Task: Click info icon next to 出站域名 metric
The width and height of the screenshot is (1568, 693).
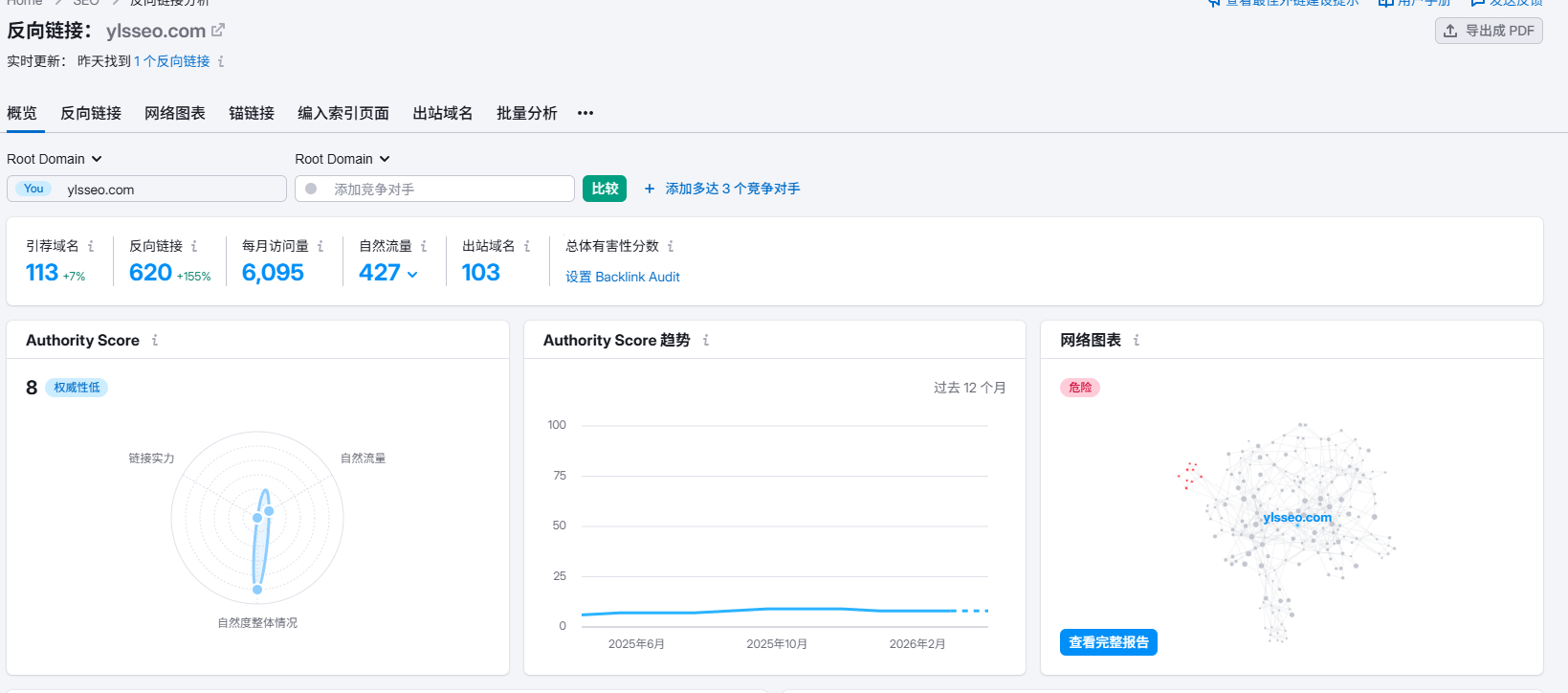Action: click(x=527, y=246)
